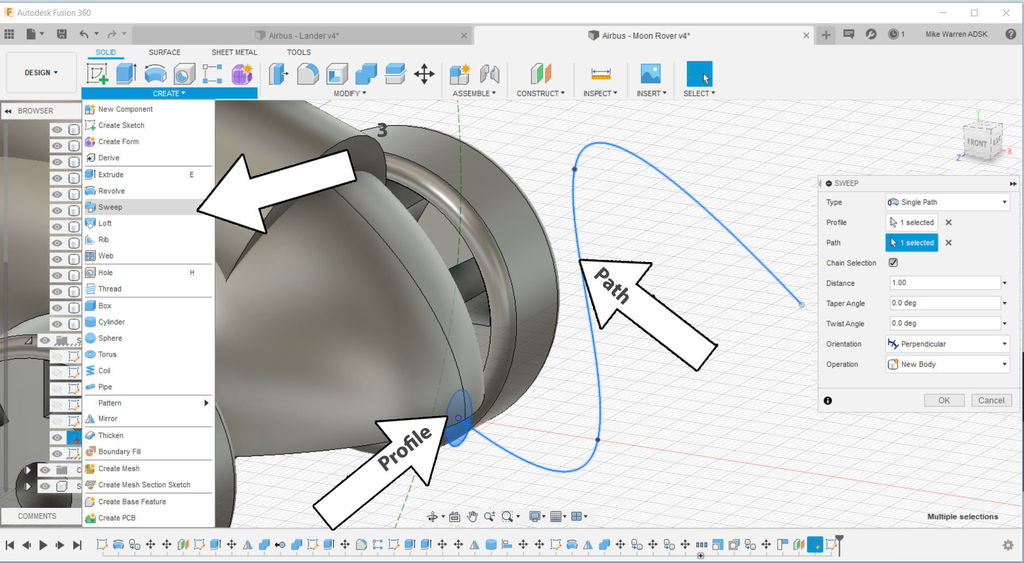Viewport: 1024px width, 563px height.
Task: Click the Path 1 selected button
Action: [912, 243]
